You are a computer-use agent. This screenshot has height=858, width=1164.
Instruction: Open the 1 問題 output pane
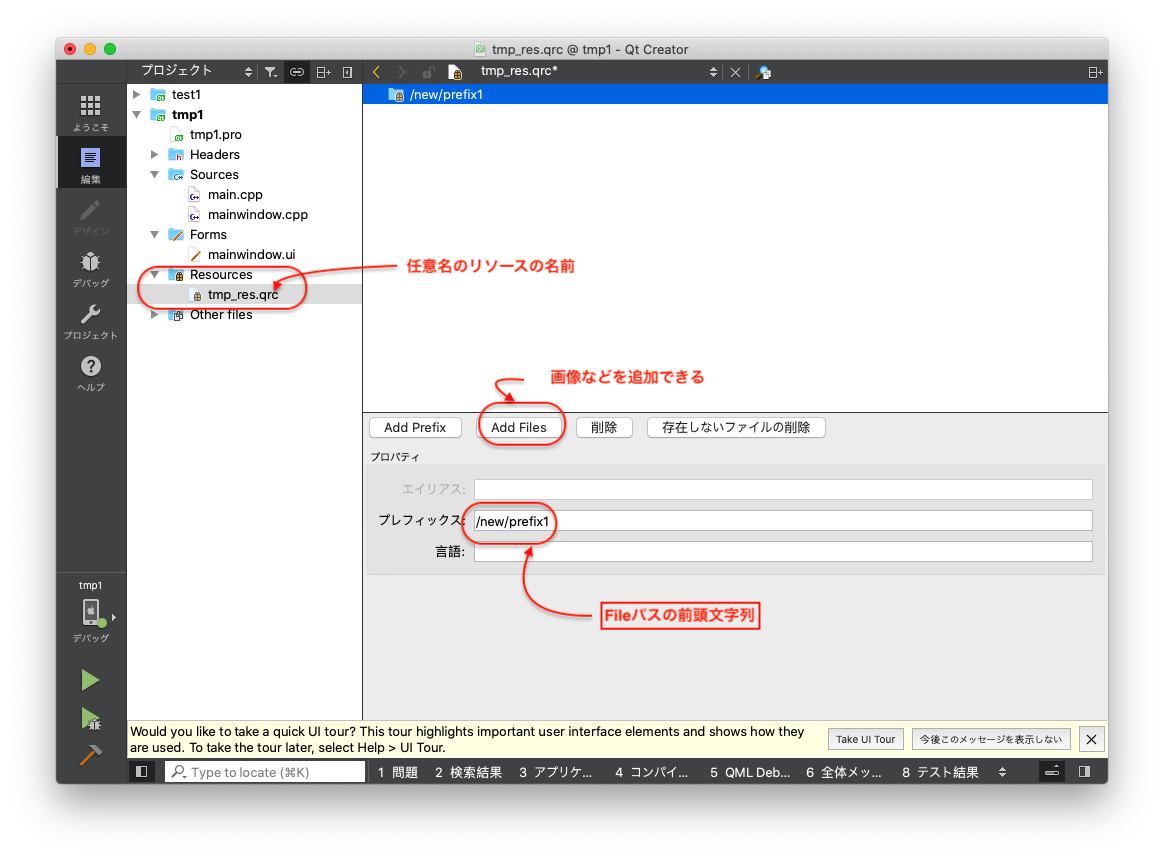pyautogui.click(x=398, y=772)
